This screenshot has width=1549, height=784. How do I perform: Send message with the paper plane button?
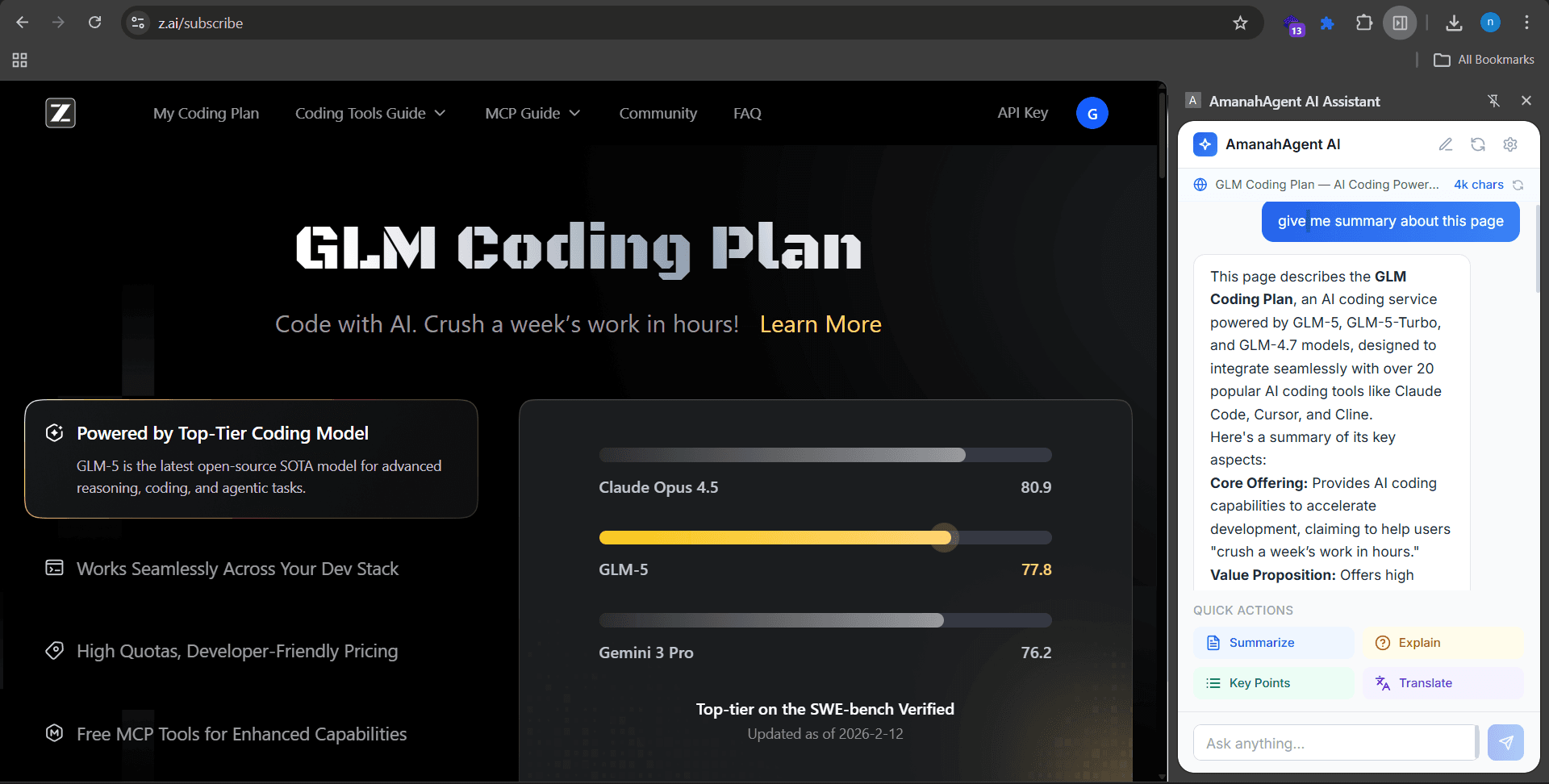click(x=1505, y=743)
